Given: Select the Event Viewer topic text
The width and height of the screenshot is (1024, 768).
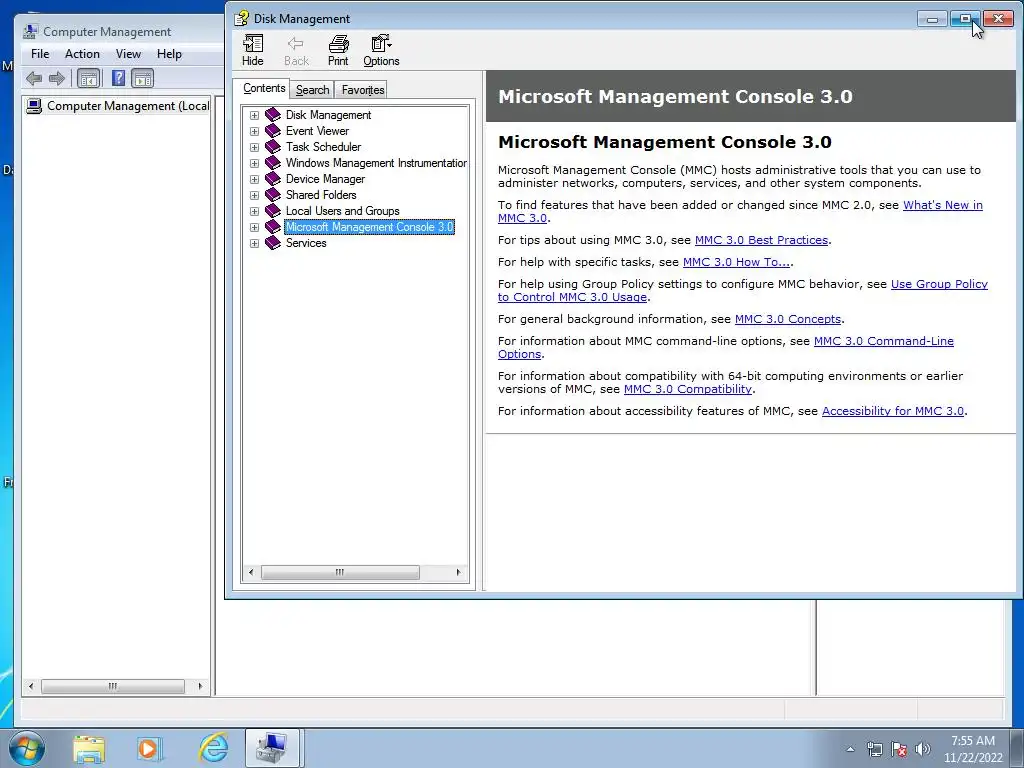Looking at the screenshot, I should point(317,131).
